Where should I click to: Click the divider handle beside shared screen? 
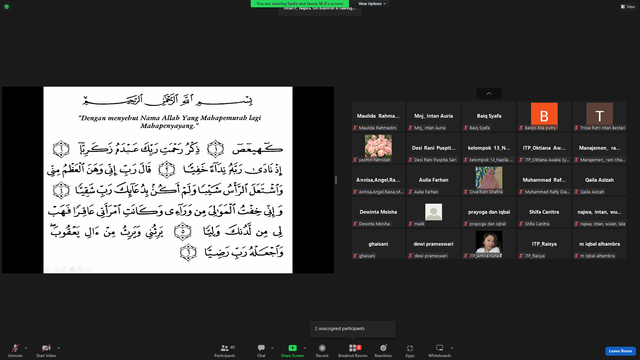coord(336,180)
